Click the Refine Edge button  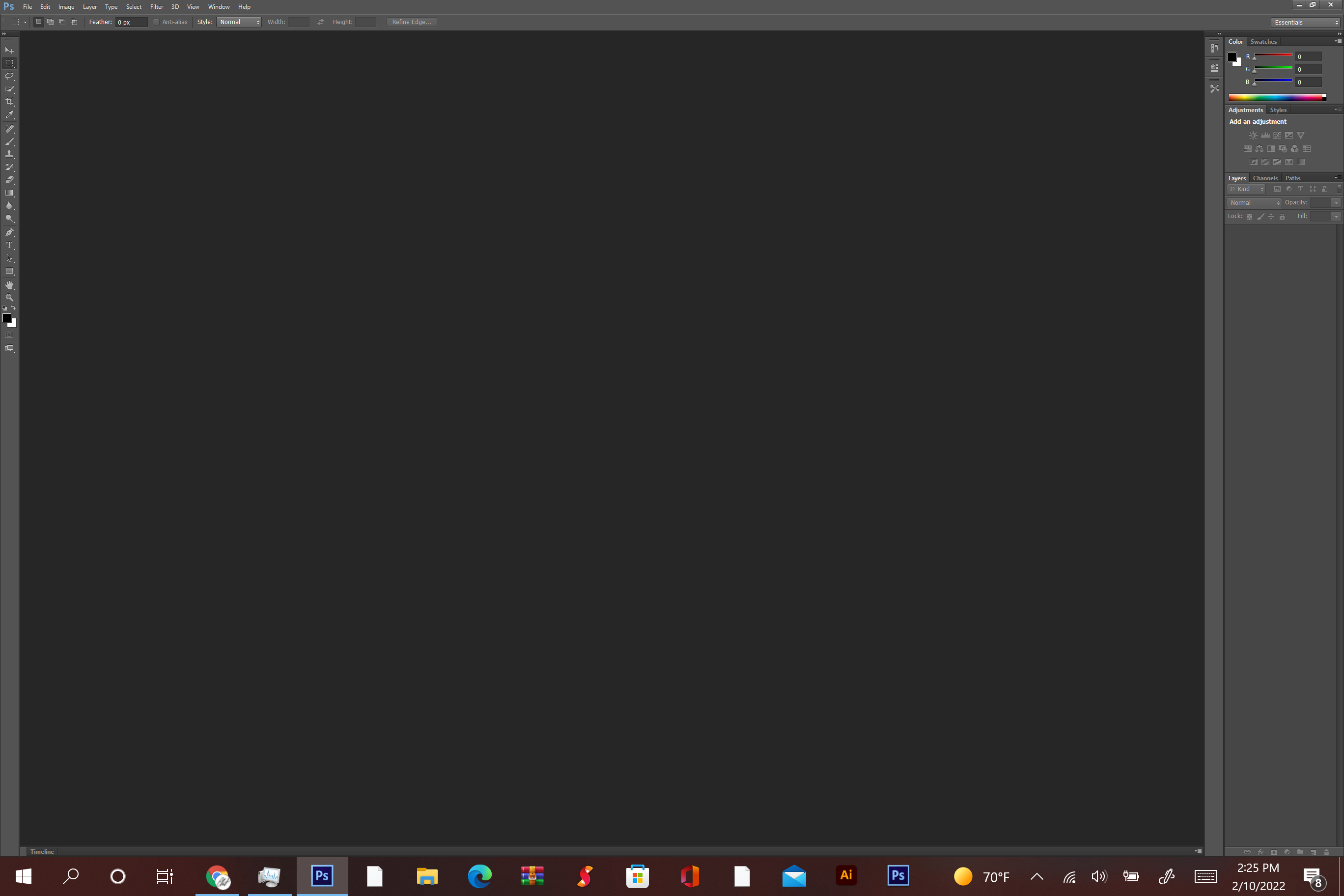click(x=411, y=22)
